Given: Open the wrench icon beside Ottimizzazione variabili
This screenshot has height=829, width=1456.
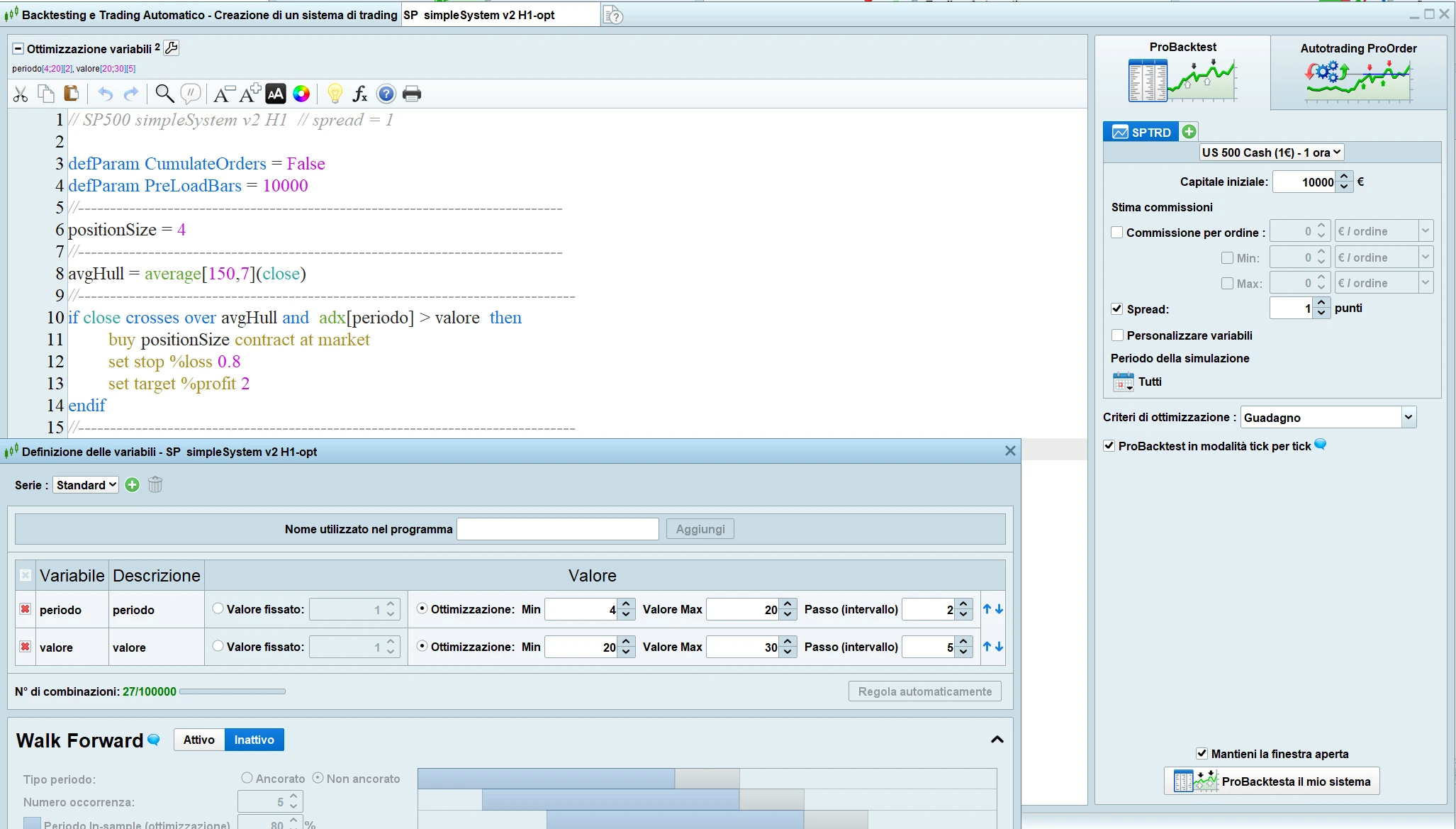Looking at the screenshot, I should click(x=172, y=48).
